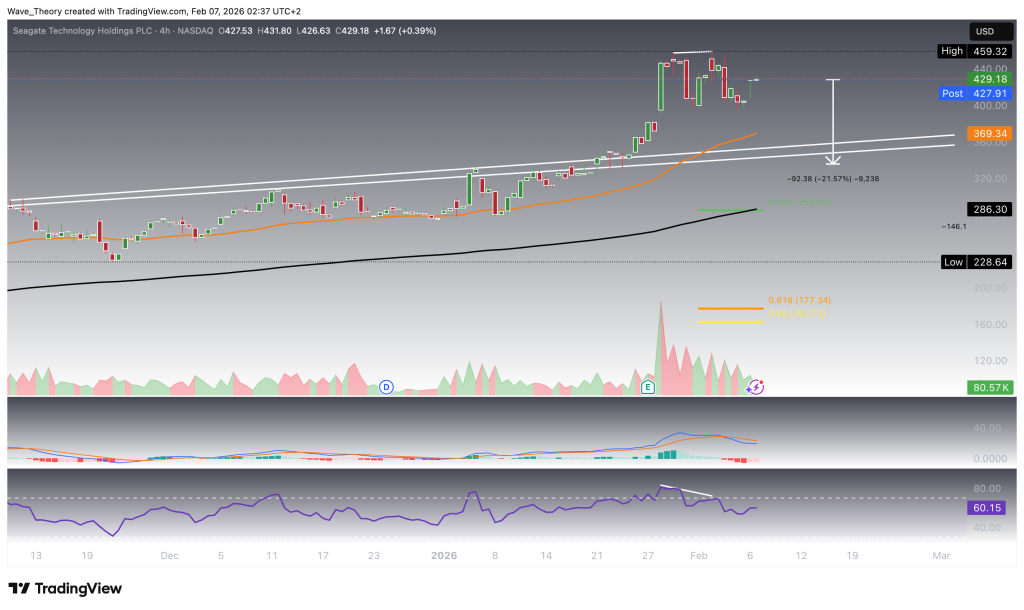Click the USD currency badge in the corner
The height and width of the screenshot is (610, 1024).
989,31
